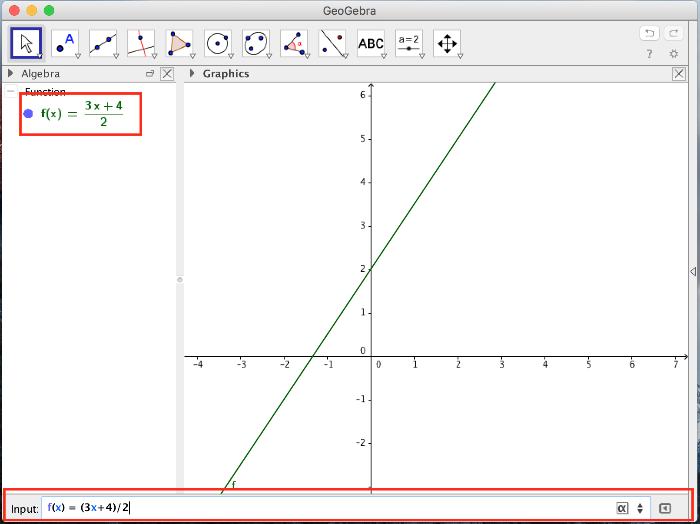Expand the Algebra style bar triangle
This screenshot has height=524, width=700.
11,74
